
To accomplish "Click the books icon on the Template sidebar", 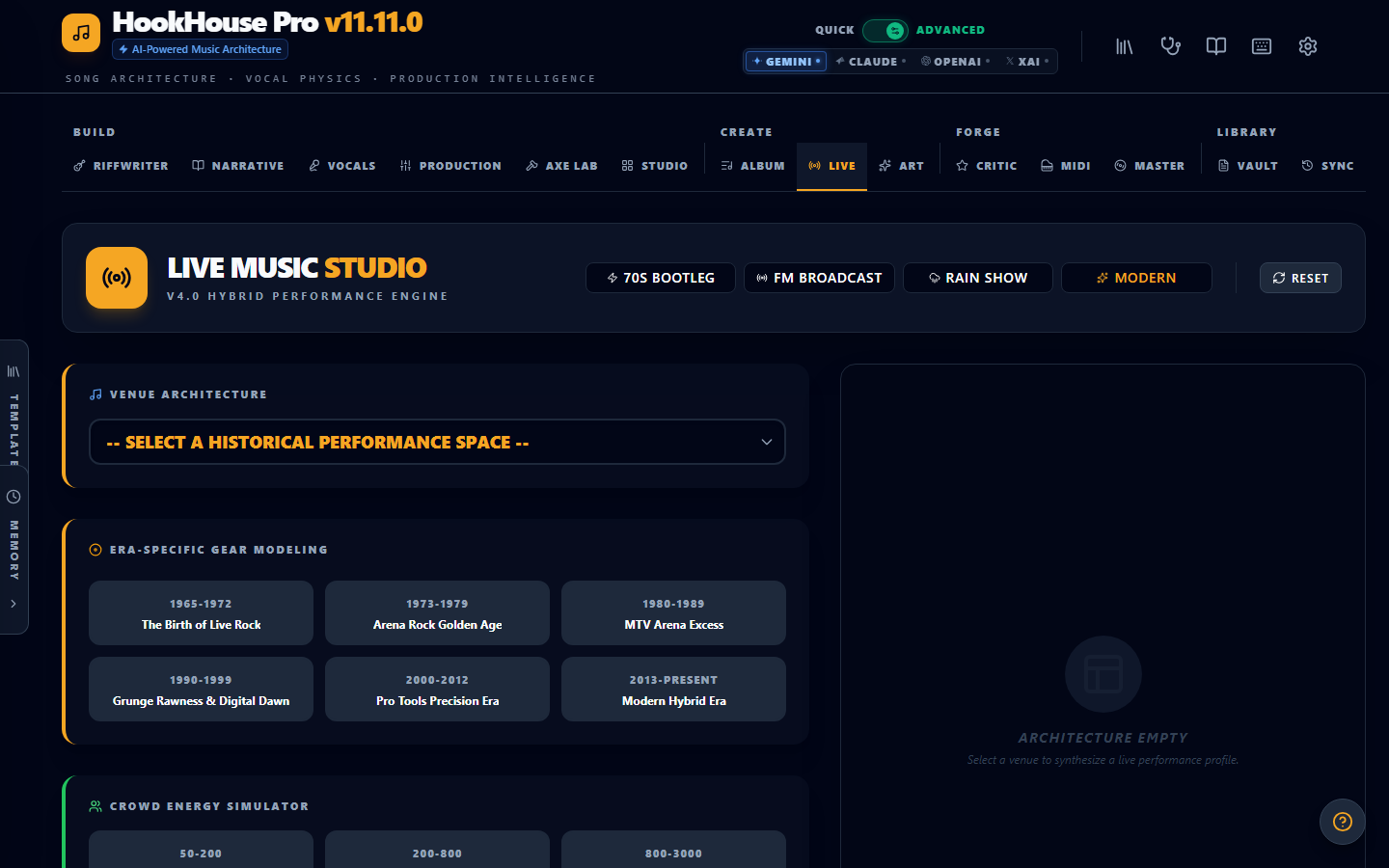I will pyautogui.click(x=14, y=369).
